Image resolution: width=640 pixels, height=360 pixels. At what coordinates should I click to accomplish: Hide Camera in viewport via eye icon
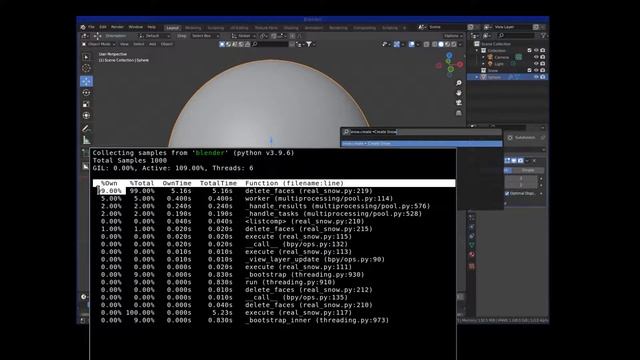pyautogui.click(x=536, y=58)
